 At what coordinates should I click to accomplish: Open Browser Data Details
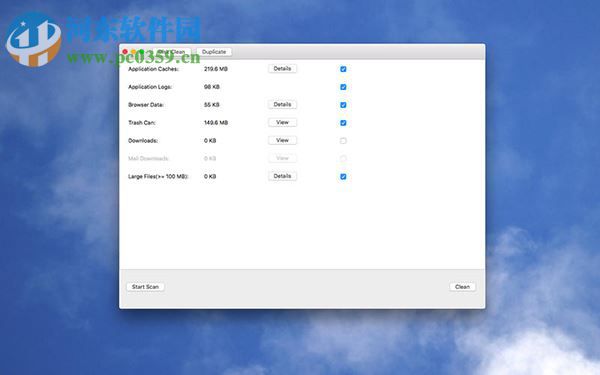coord(282,104)
